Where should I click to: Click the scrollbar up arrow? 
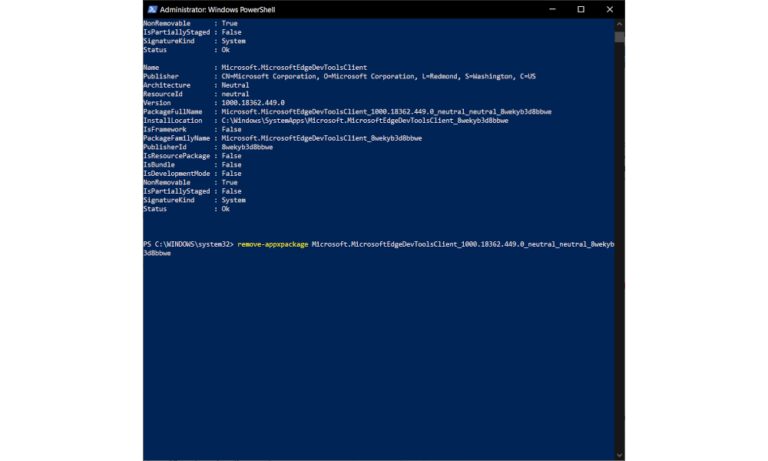coord(620,24)
